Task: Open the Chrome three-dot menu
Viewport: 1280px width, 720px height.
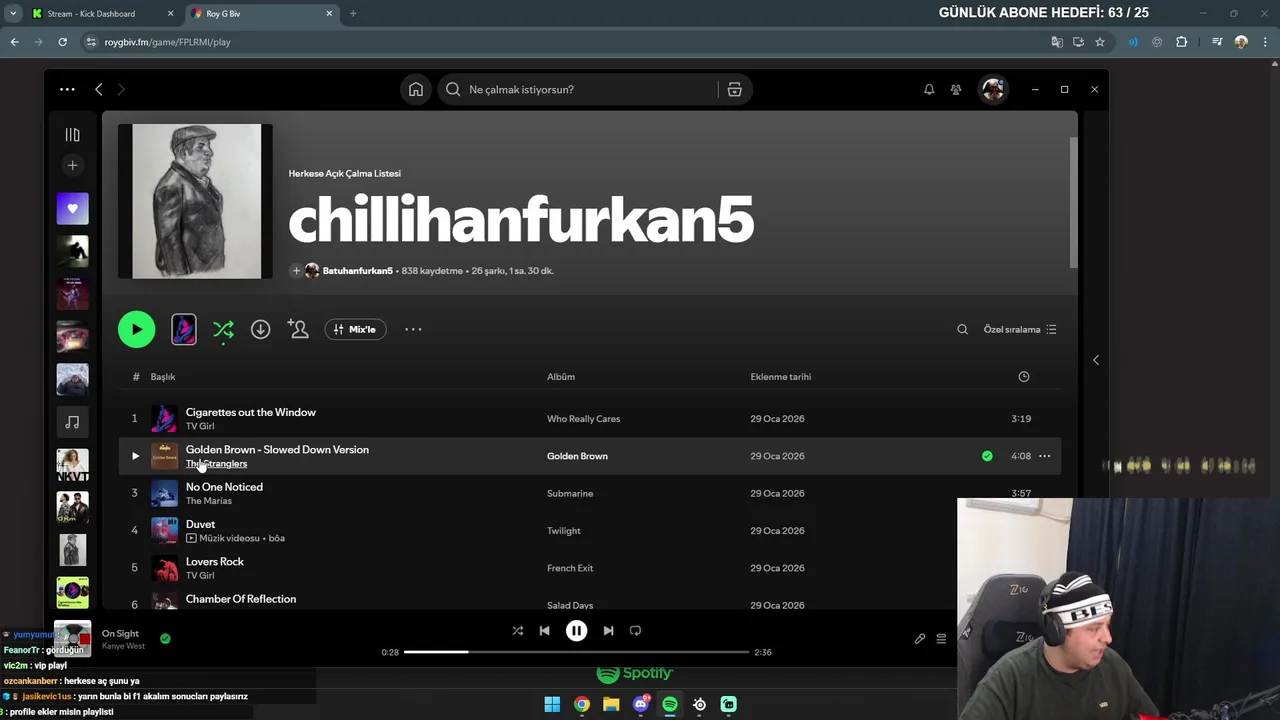Action: (x=1265, y=42)
